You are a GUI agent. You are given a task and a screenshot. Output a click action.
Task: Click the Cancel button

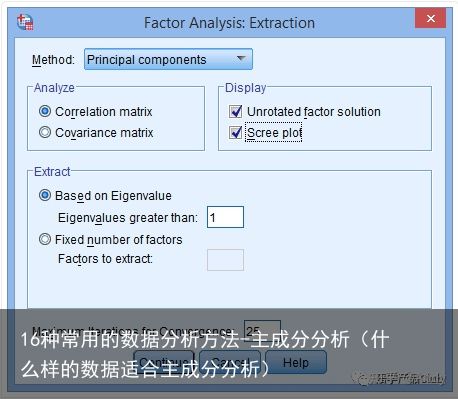[230, 362]
